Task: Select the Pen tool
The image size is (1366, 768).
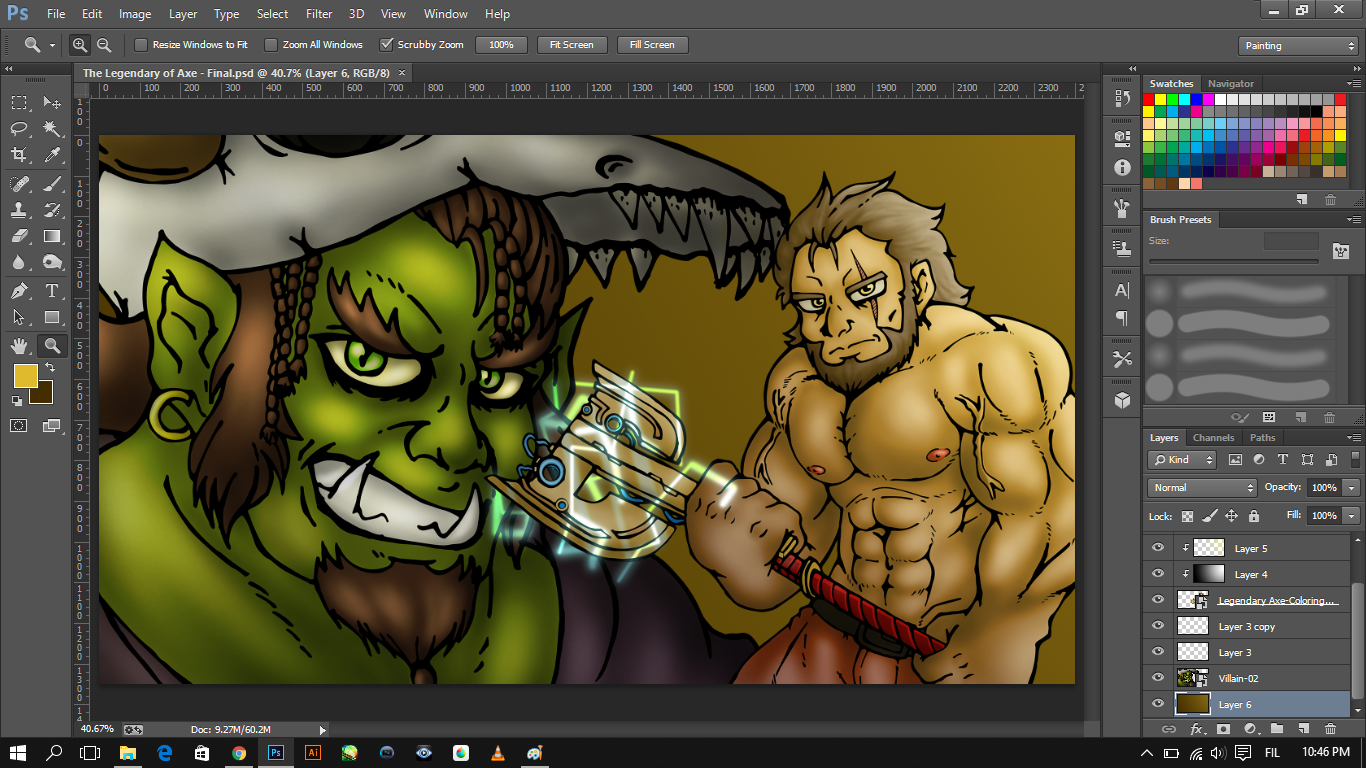Action: [x=19, y=291]
